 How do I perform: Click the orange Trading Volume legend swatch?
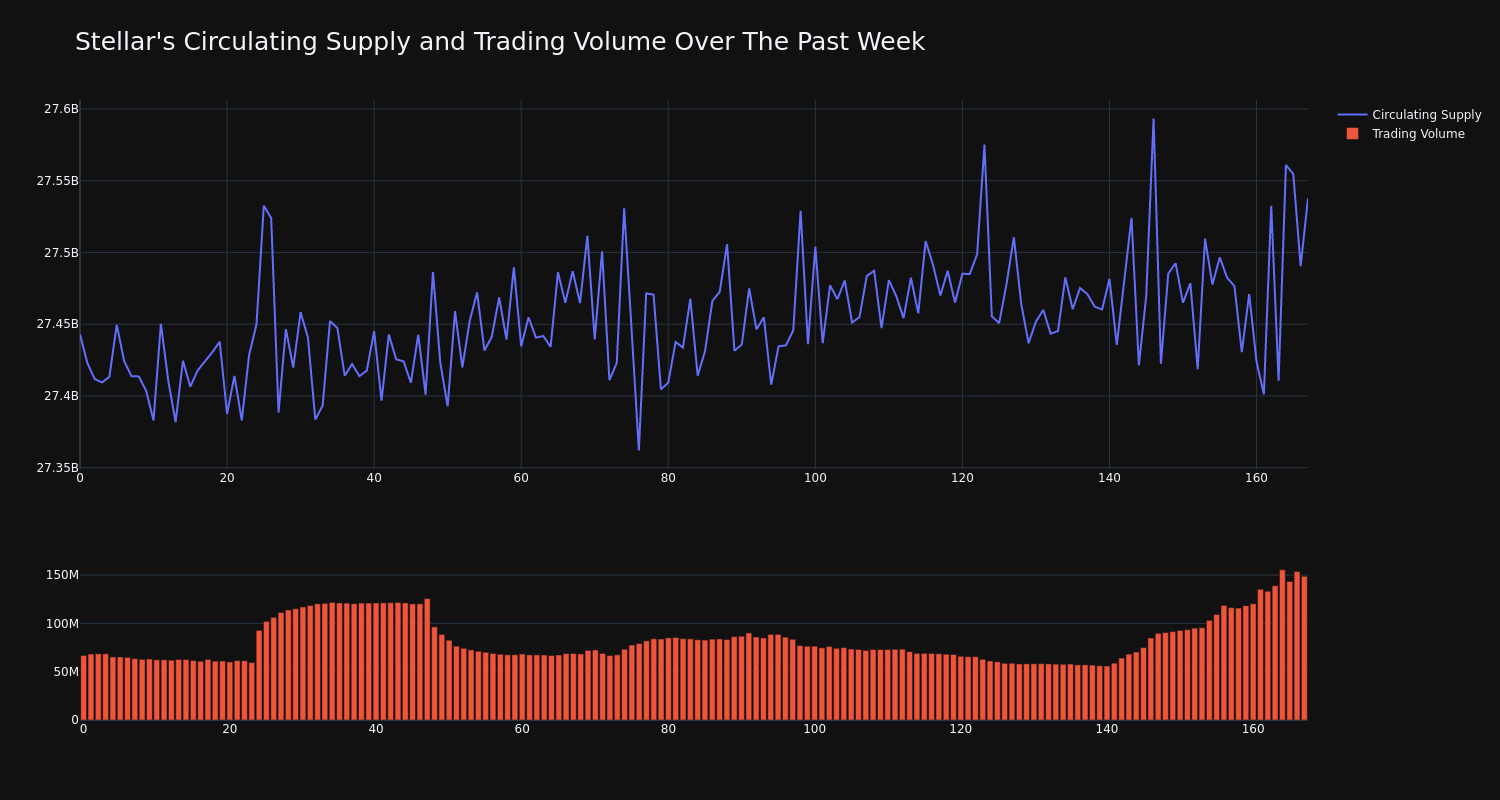click(x=1352, y=134)
